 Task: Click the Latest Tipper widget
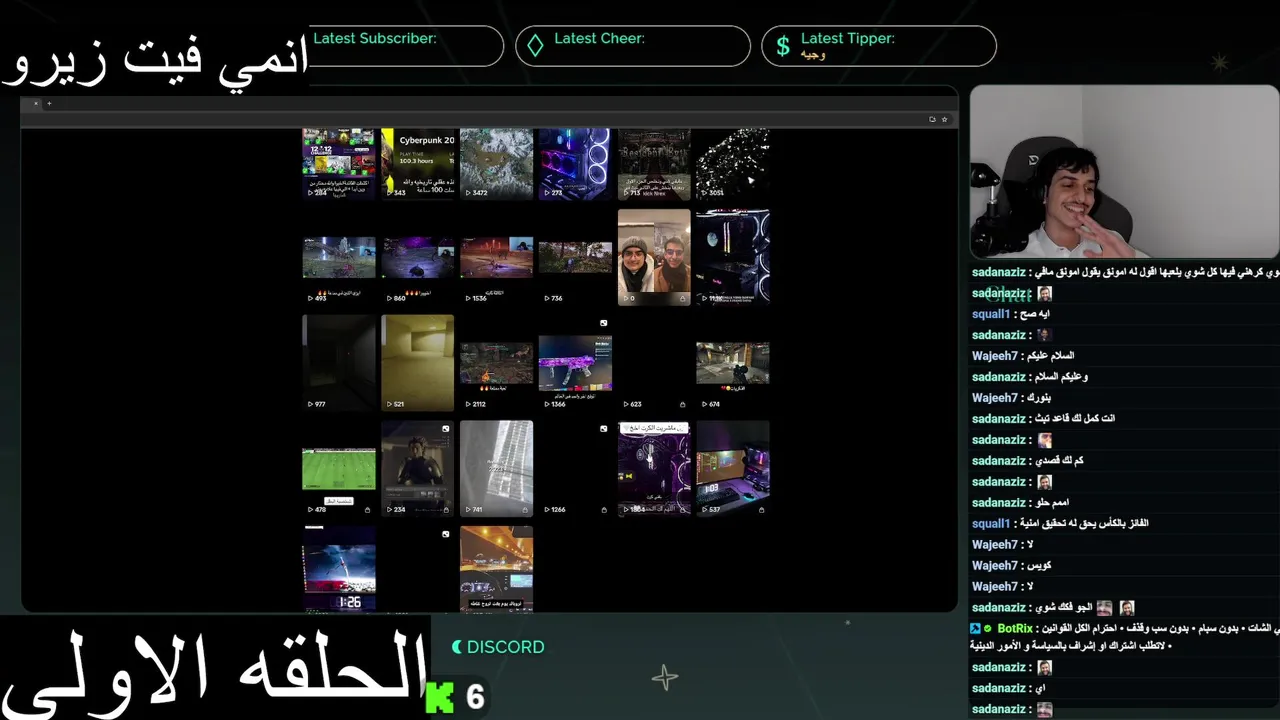879,46
